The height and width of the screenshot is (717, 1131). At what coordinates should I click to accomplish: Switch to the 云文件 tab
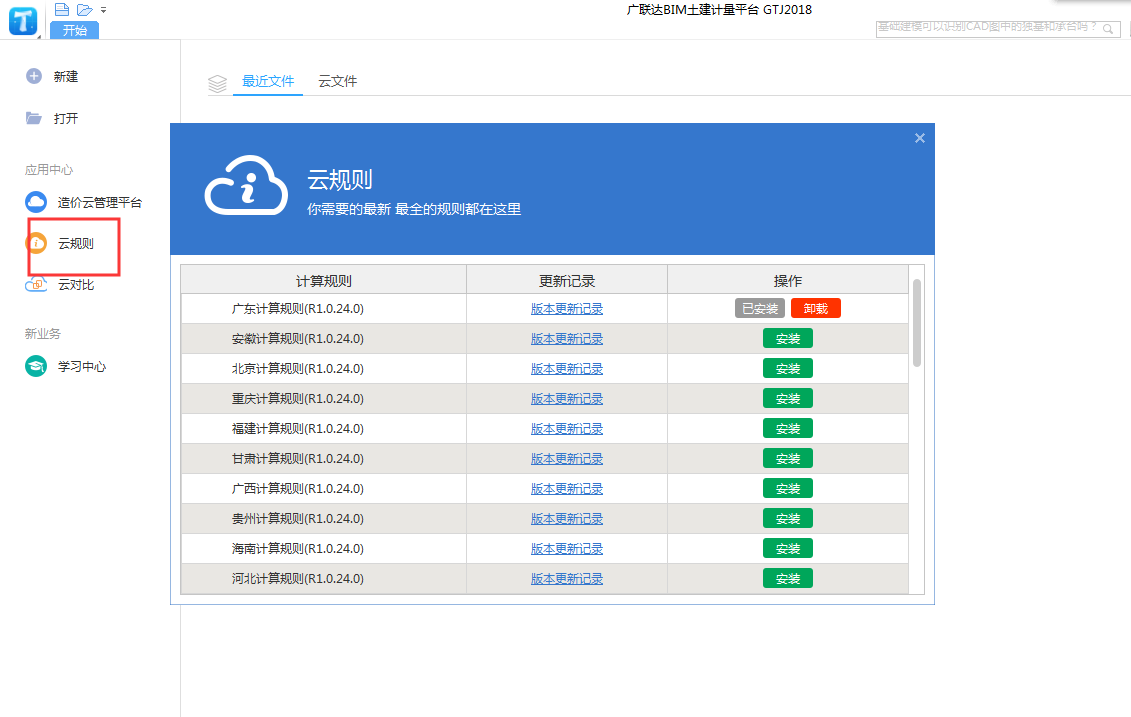(338, 82)
